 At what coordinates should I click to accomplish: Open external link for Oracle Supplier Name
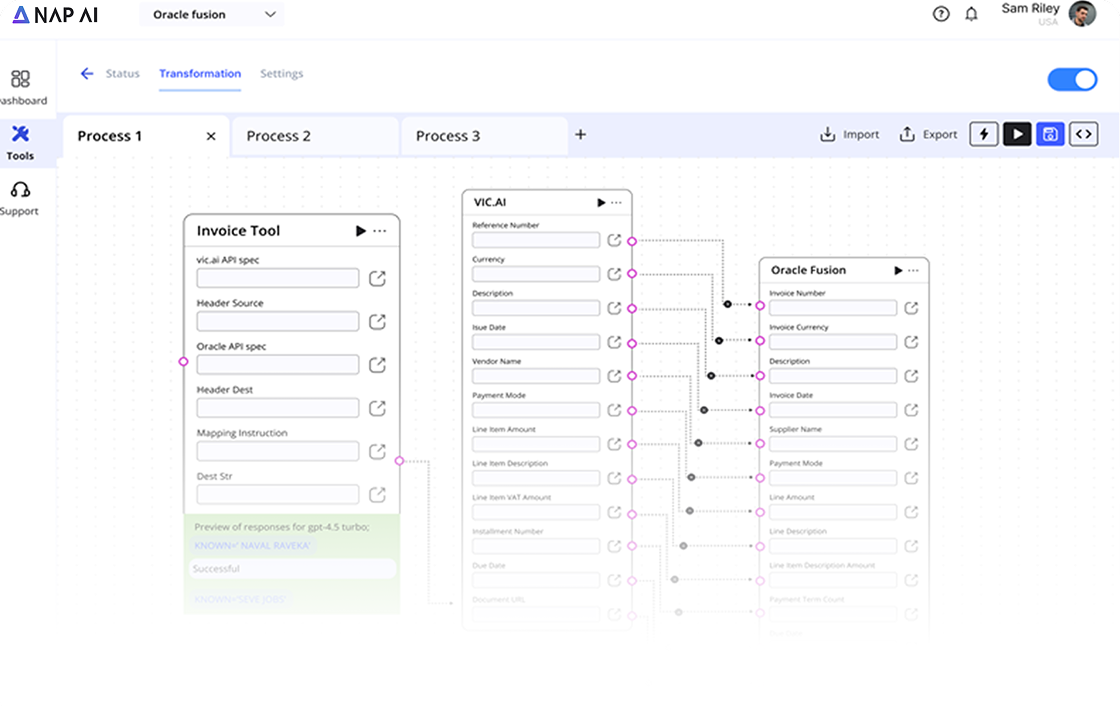pos(911,444)
